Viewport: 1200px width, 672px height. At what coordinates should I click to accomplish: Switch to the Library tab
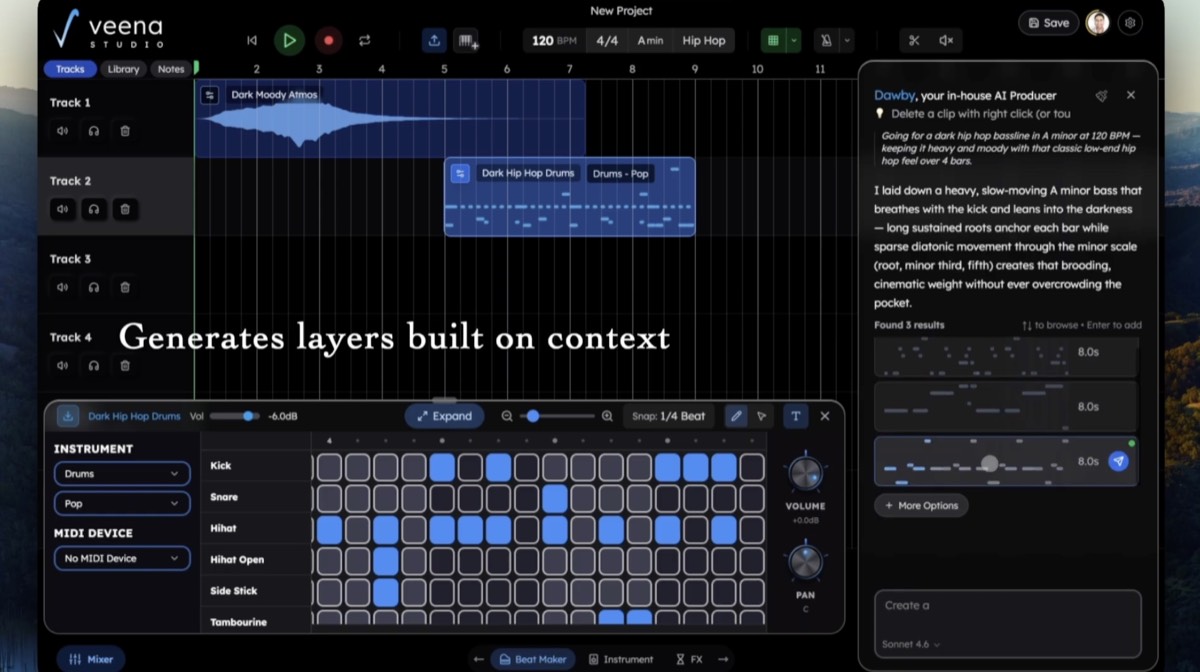tap(123, 68)
